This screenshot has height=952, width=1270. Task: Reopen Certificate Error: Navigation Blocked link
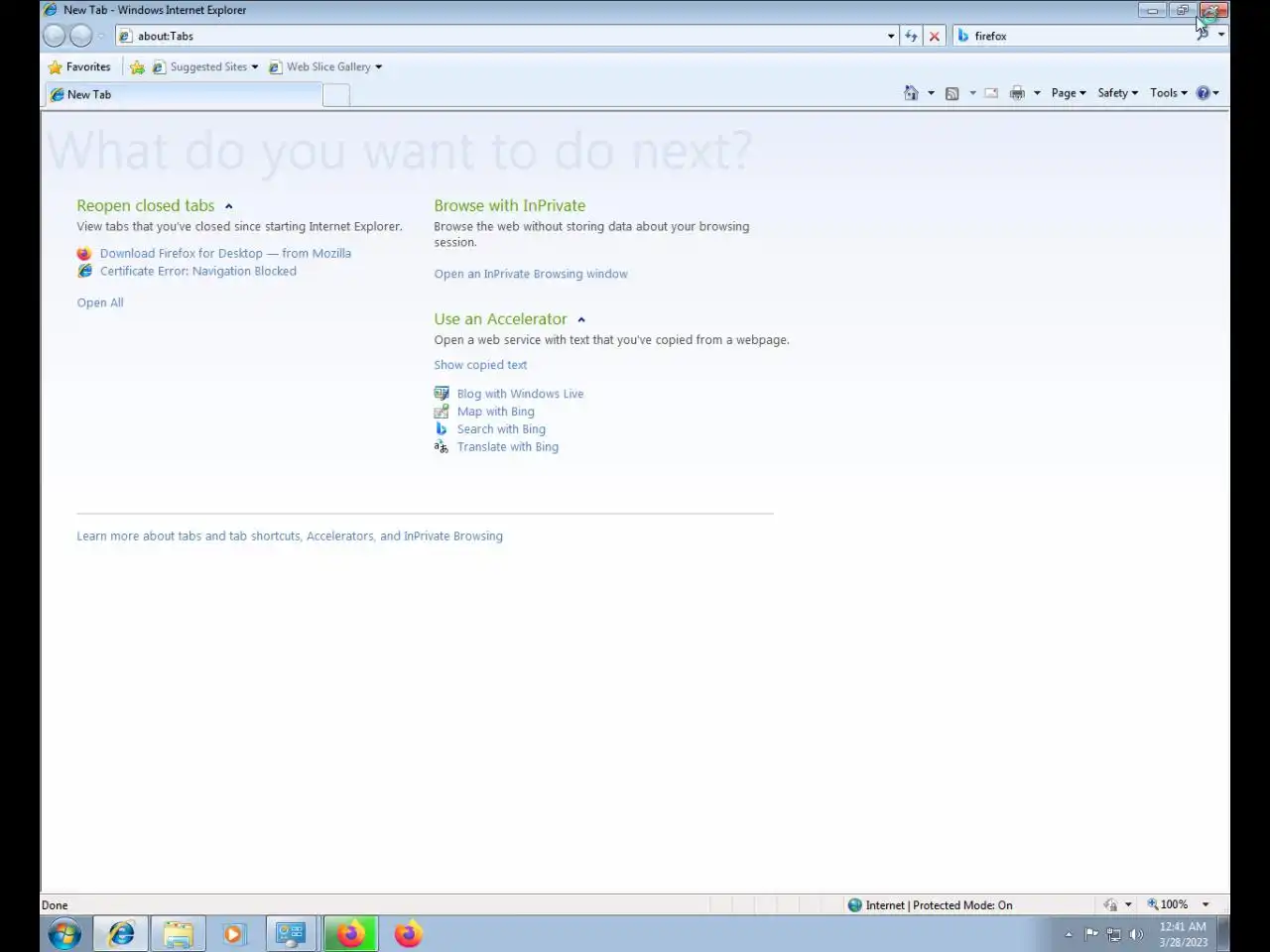pos(197,271)
